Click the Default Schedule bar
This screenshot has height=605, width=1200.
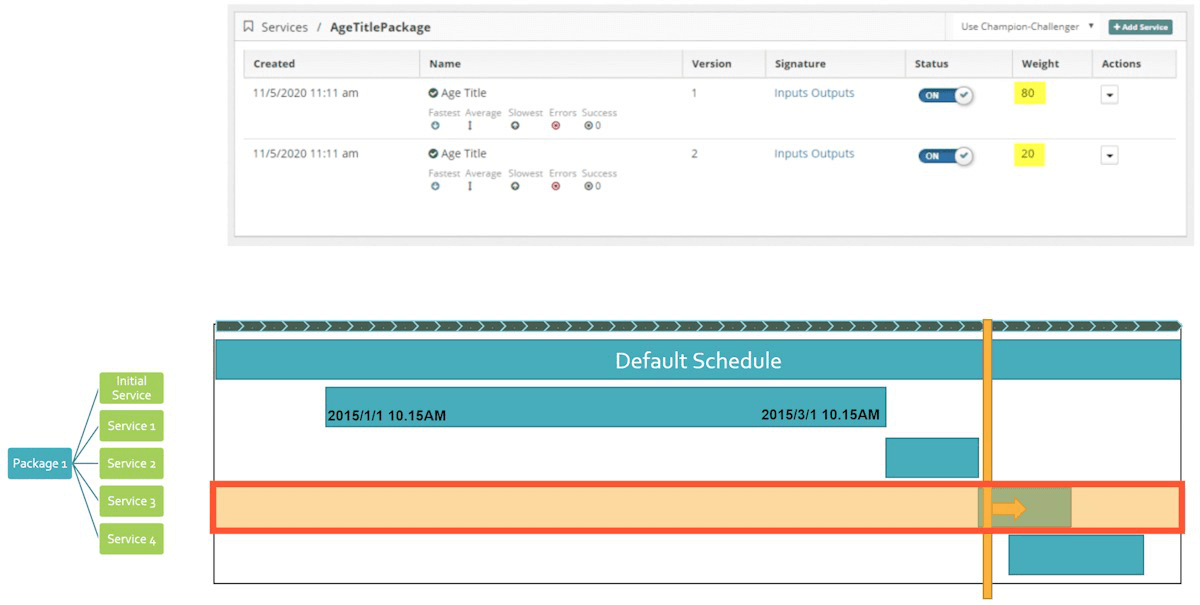698,360
